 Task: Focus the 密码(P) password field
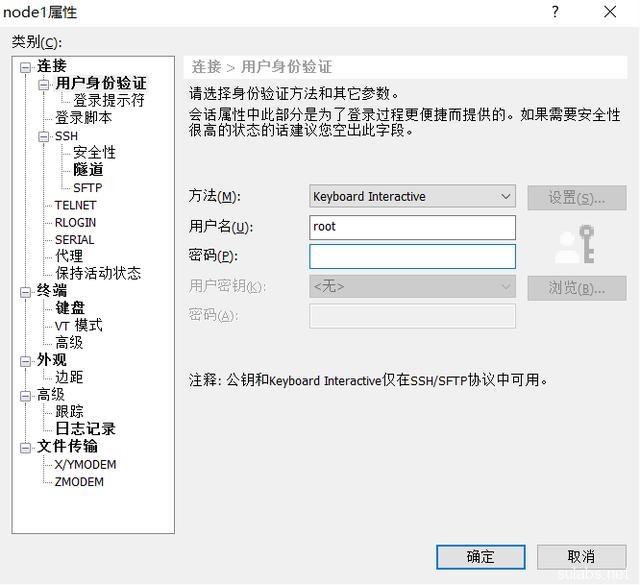[412, 256]
